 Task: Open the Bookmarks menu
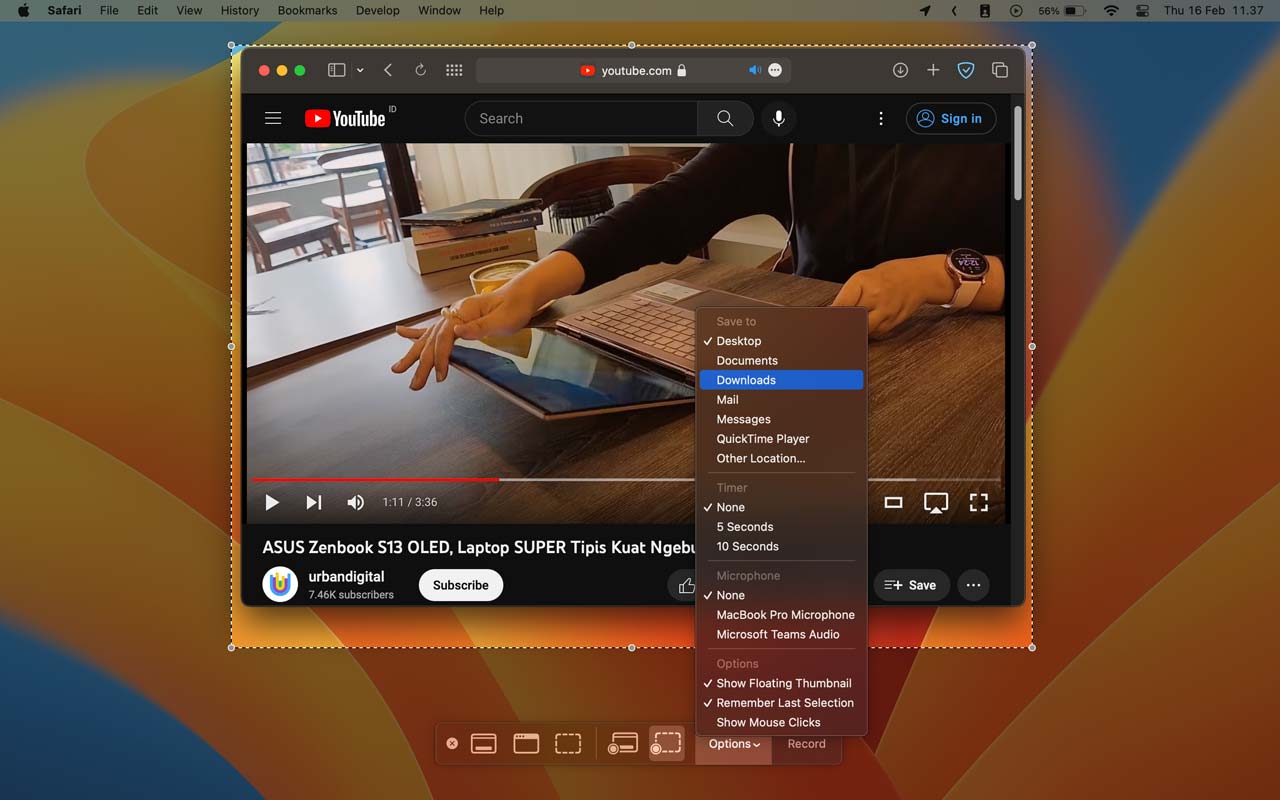[307, 10]
